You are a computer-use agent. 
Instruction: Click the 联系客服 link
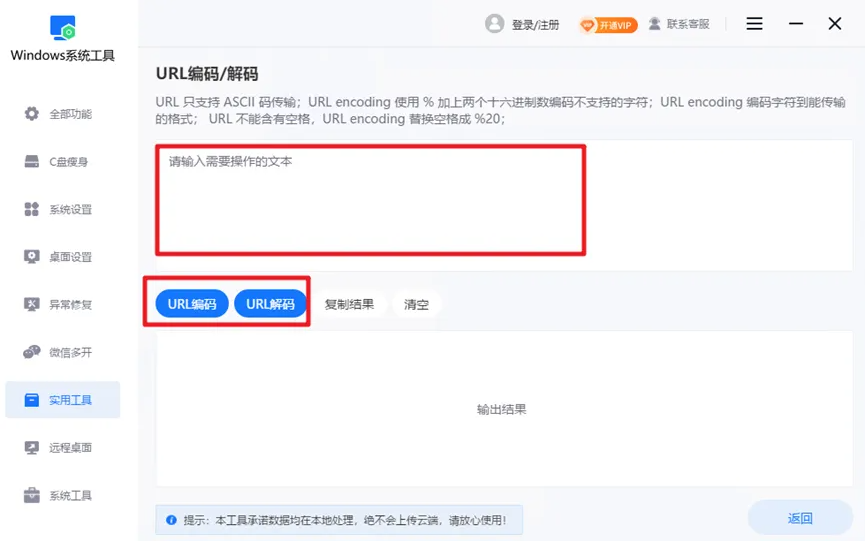[688, 24]
